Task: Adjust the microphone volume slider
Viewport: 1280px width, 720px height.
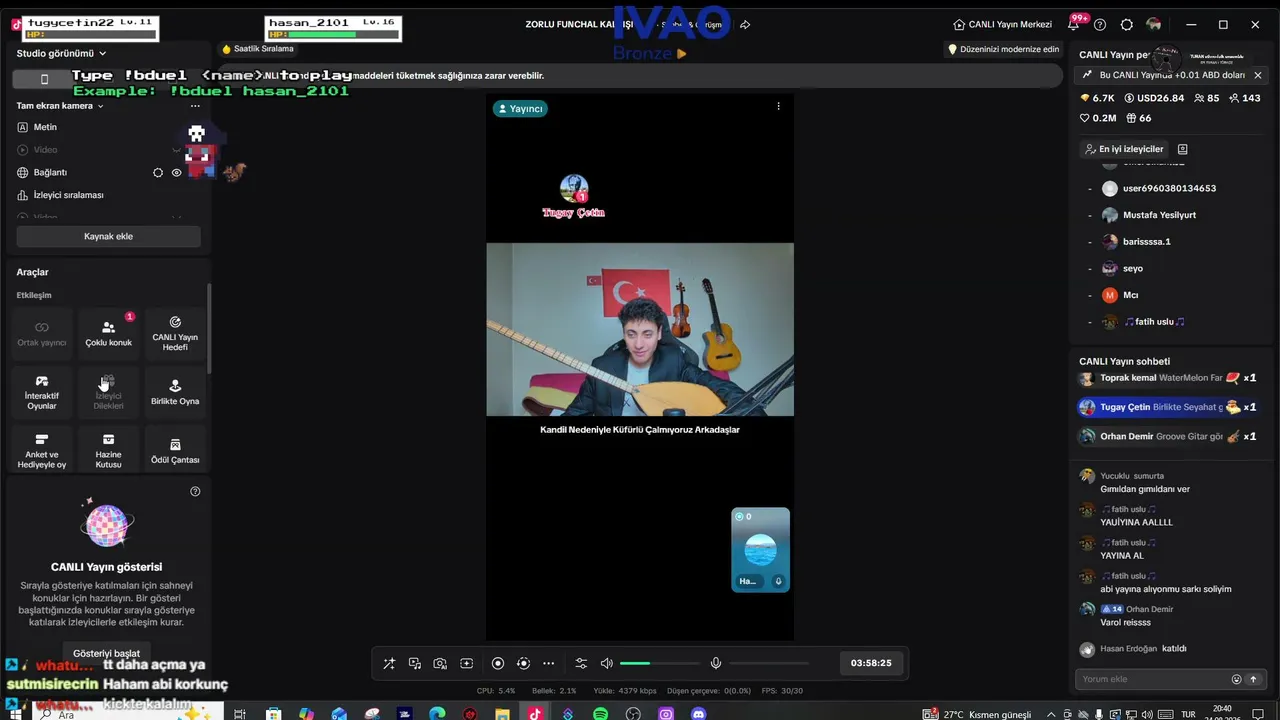Action: [x=769, y=663]
